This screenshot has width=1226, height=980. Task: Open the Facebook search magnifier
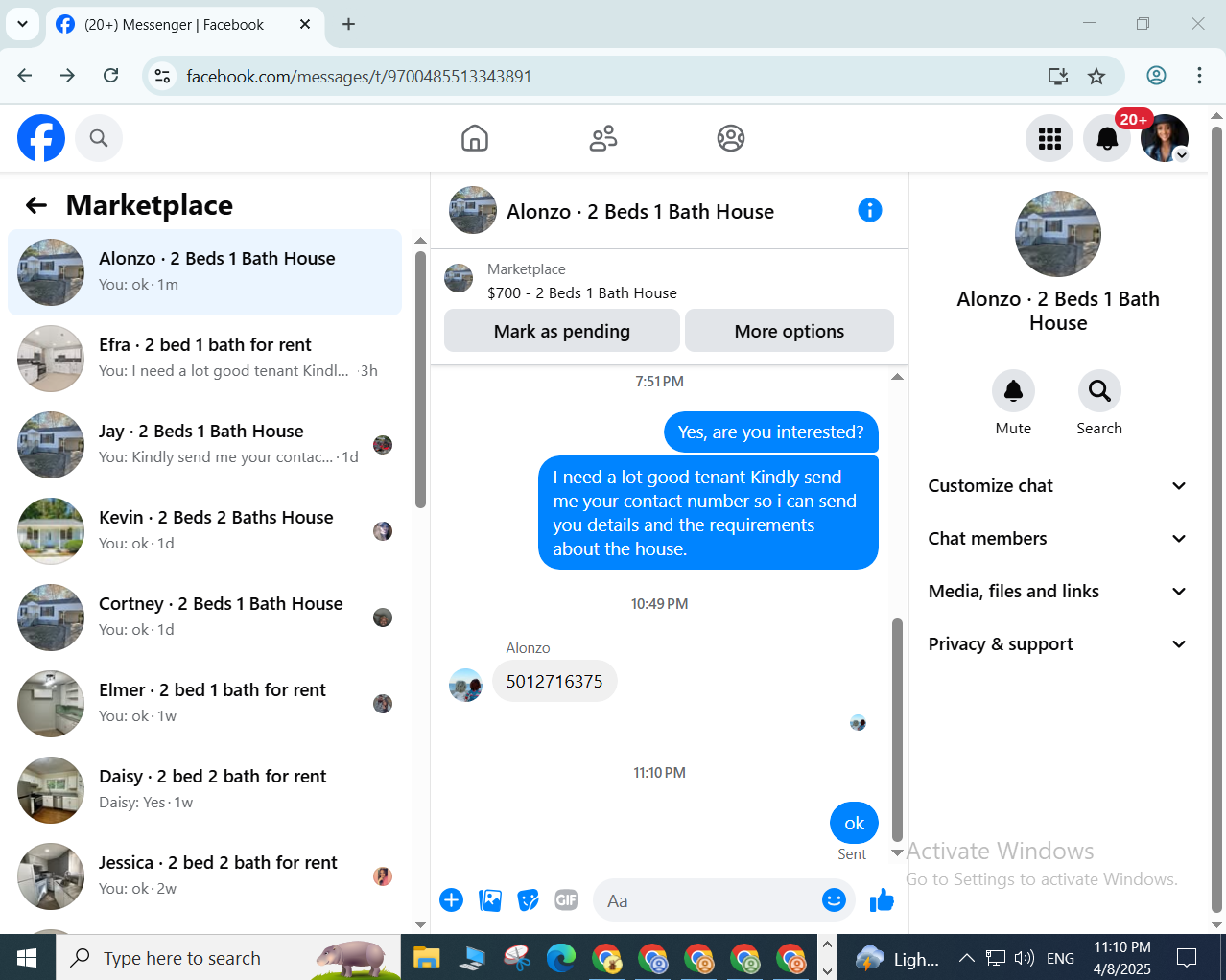pos(99,138)
